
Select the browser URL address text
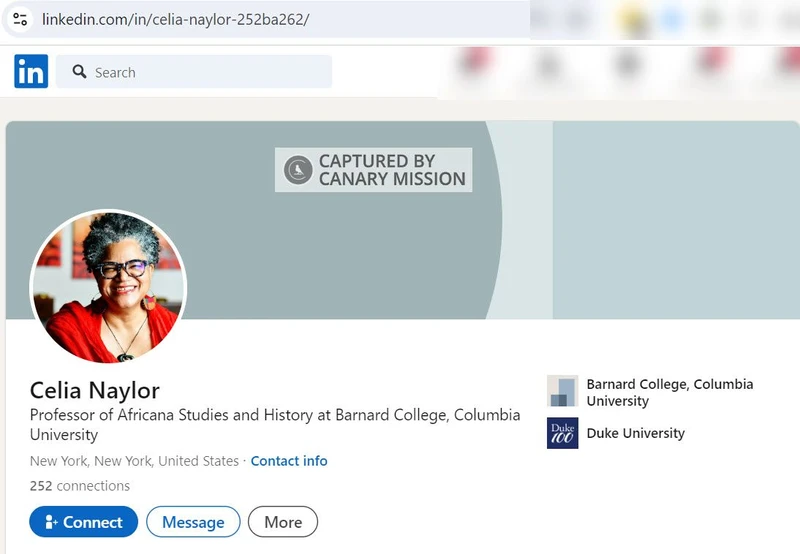tap(176, 19)
